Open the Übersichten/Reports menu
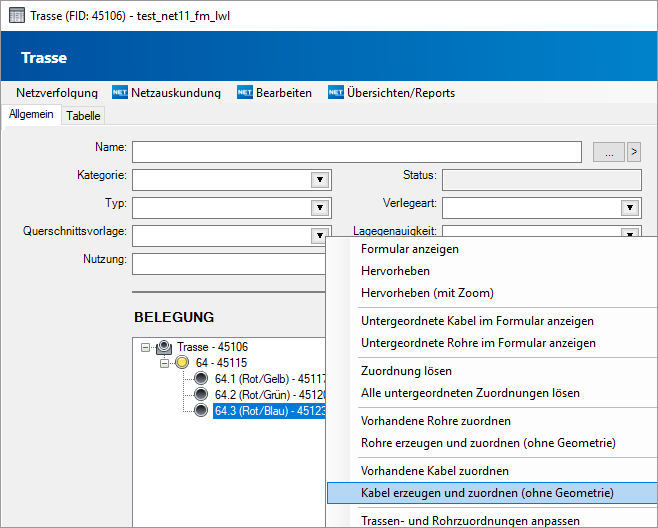 (401, 93)
